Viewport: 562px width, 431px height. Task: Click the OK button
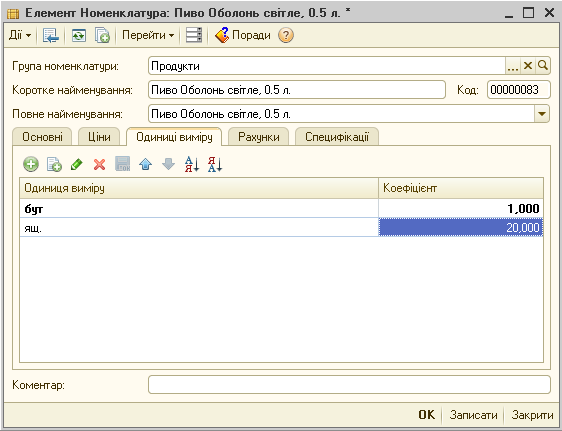point(427,415)
